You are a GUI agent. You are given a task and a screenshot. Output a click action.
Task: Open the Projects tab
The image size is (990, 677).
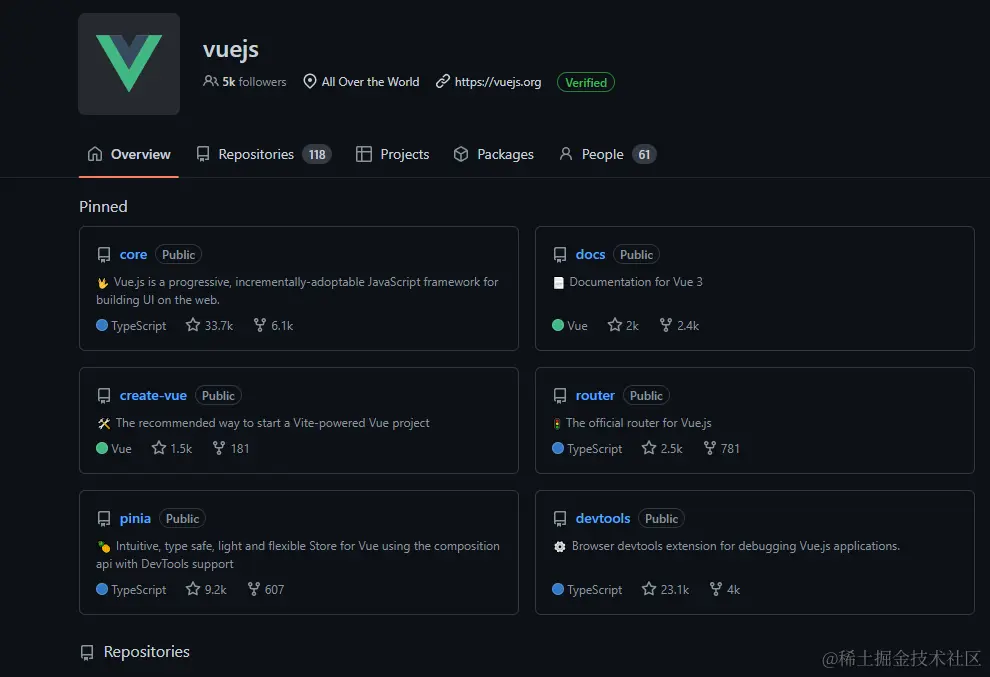click(393, 154)
